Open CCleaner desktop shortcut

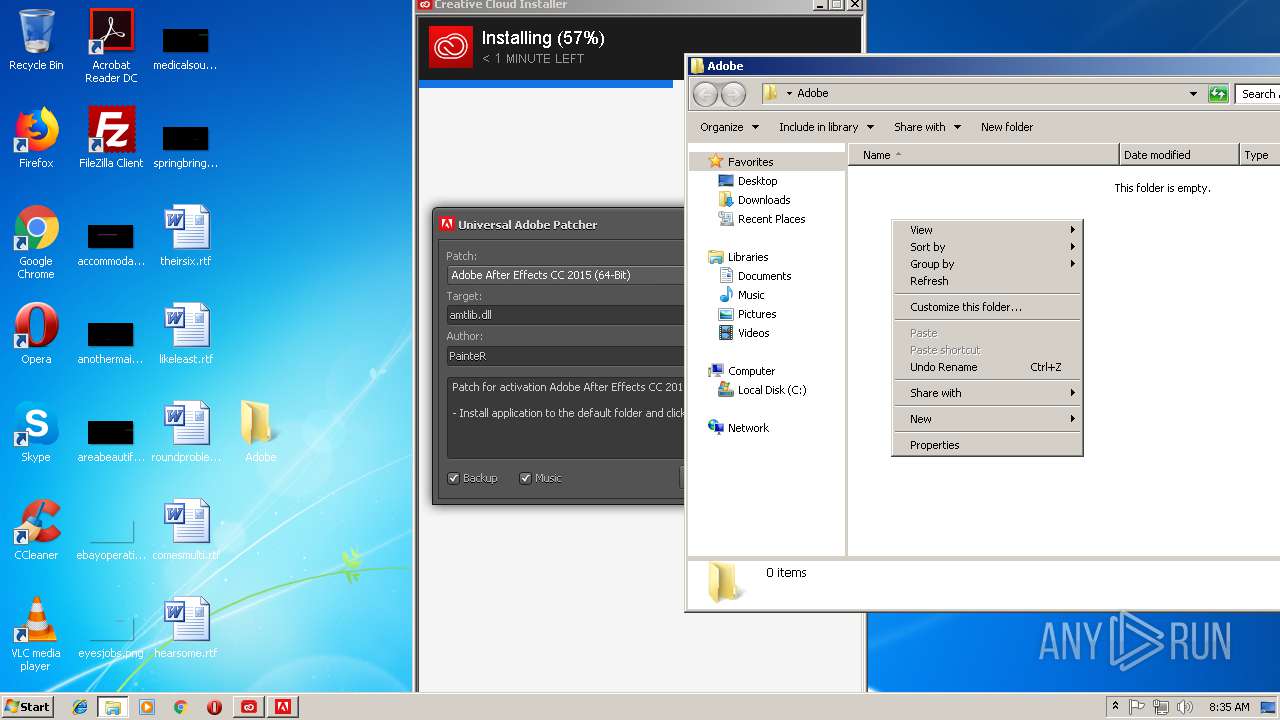tap(36, 530)
